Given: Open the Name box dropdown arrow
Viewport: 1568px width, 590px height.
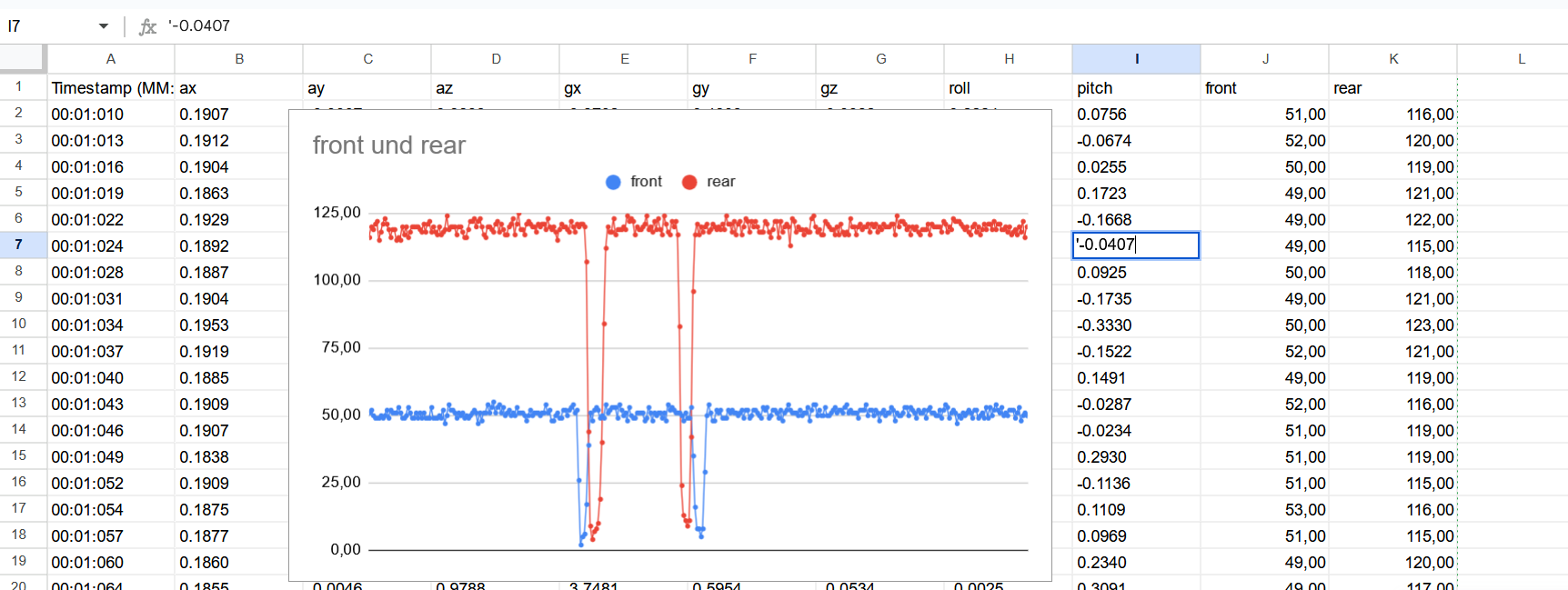Looking at the screenshot, I should point(103,26).
